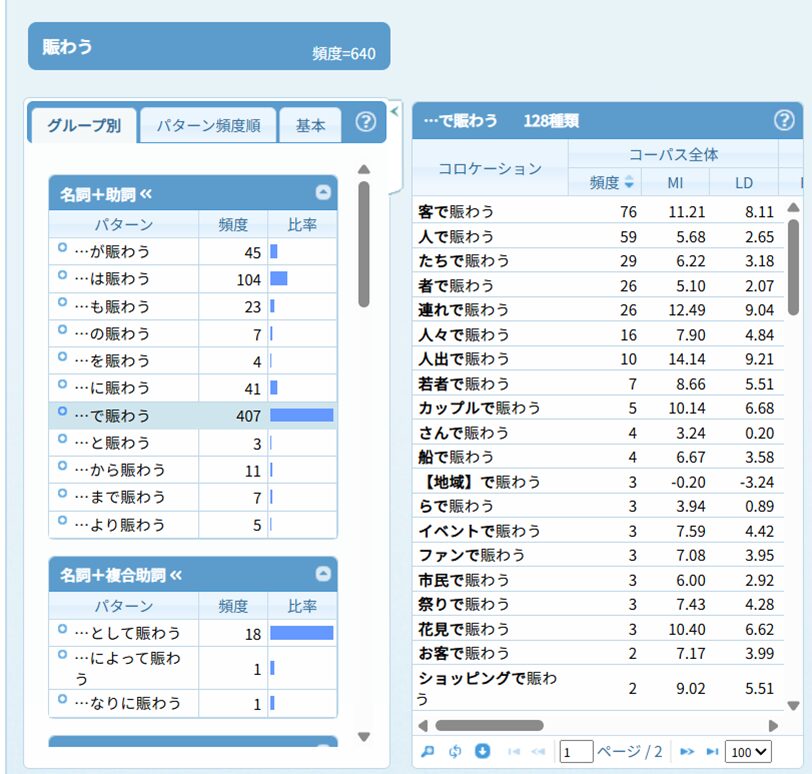Open help icon in left pattern panel
This screenshot has width=812, height=774.
[366, 123]
